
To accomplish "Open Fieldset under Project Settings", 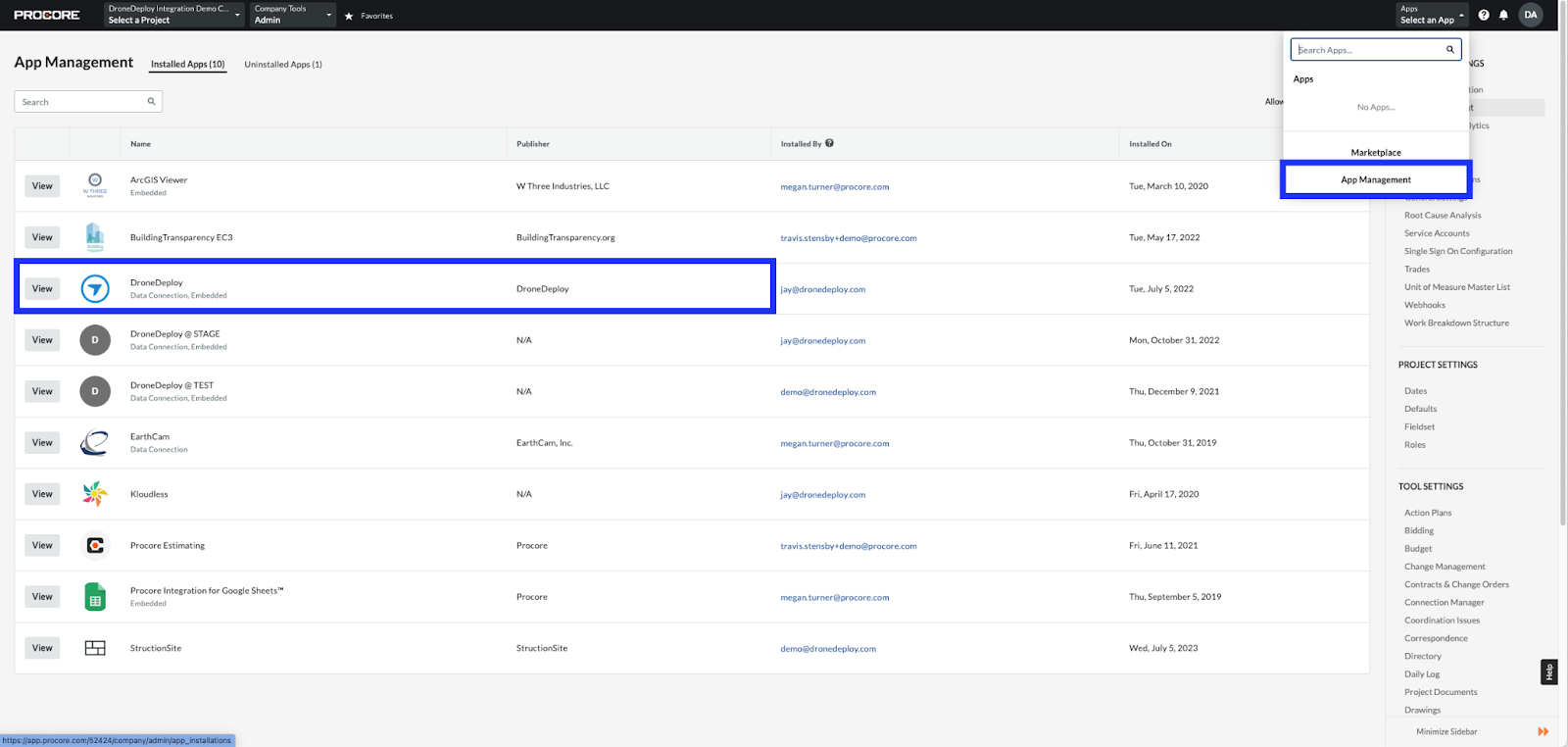I will tap(1419, 426).
